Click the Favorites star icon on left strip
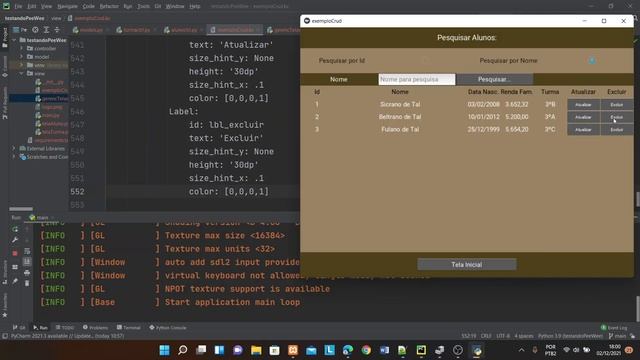The width and height of the screenshot is (640, 360). pos(4,315)
